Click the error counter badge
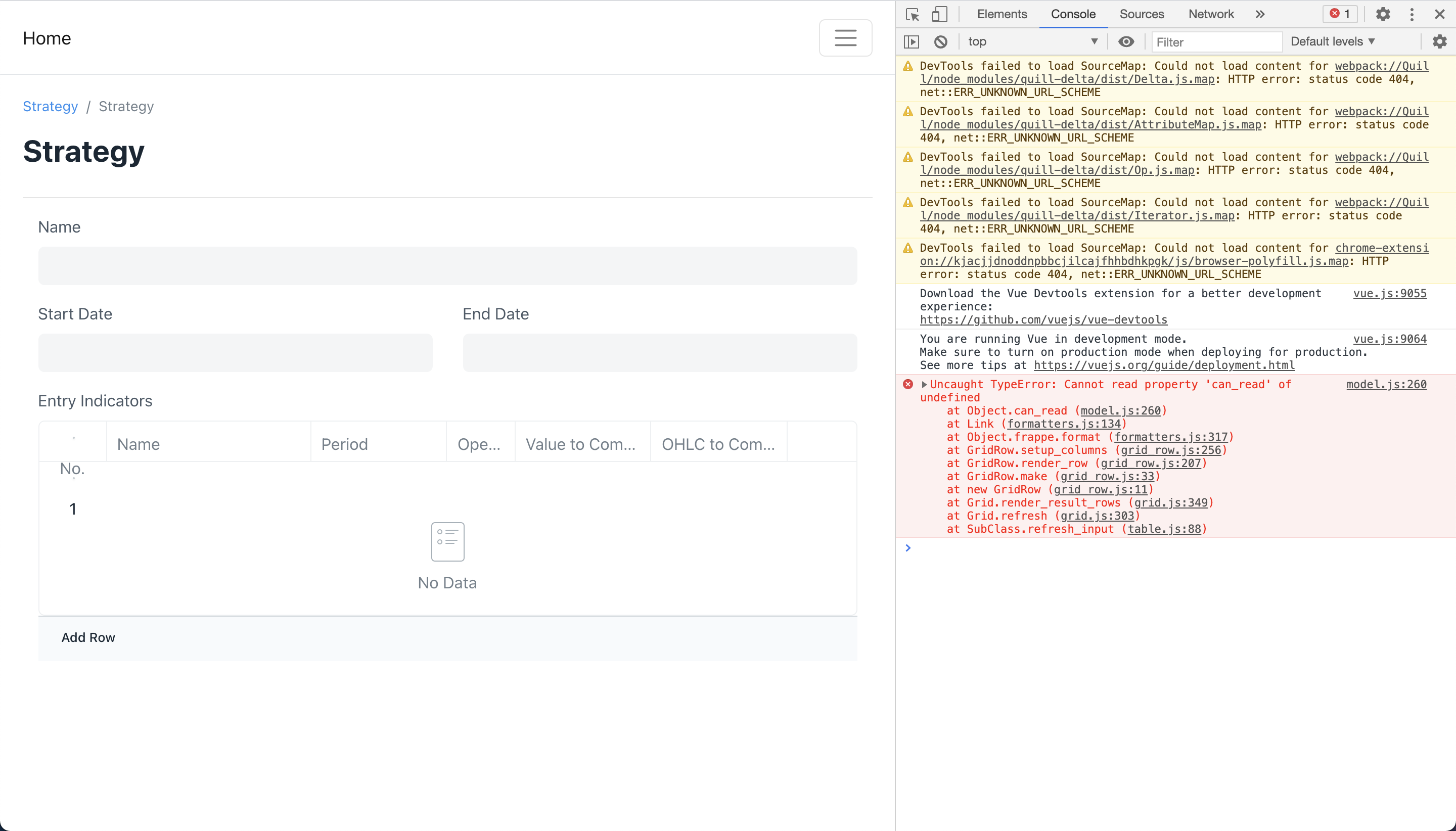Viewport: 1456px width, 831px height. click(x=1339, y=14)
